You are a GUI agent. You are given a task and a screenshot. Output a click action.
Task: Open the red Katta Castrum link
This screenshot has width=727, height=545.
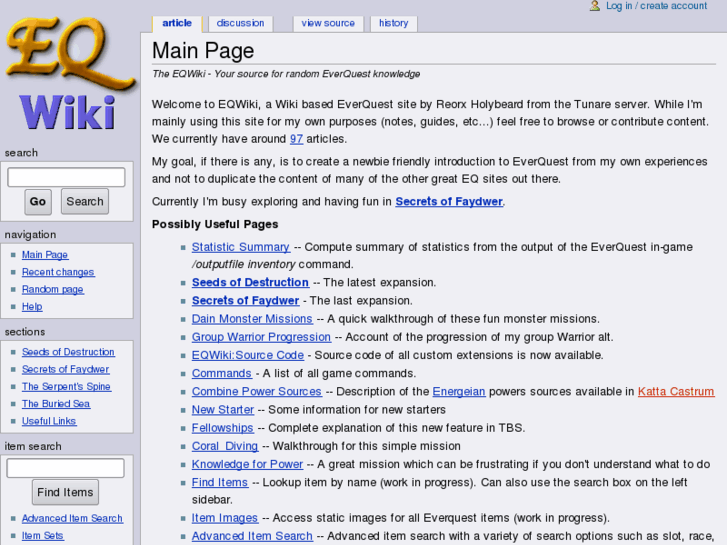676,391
